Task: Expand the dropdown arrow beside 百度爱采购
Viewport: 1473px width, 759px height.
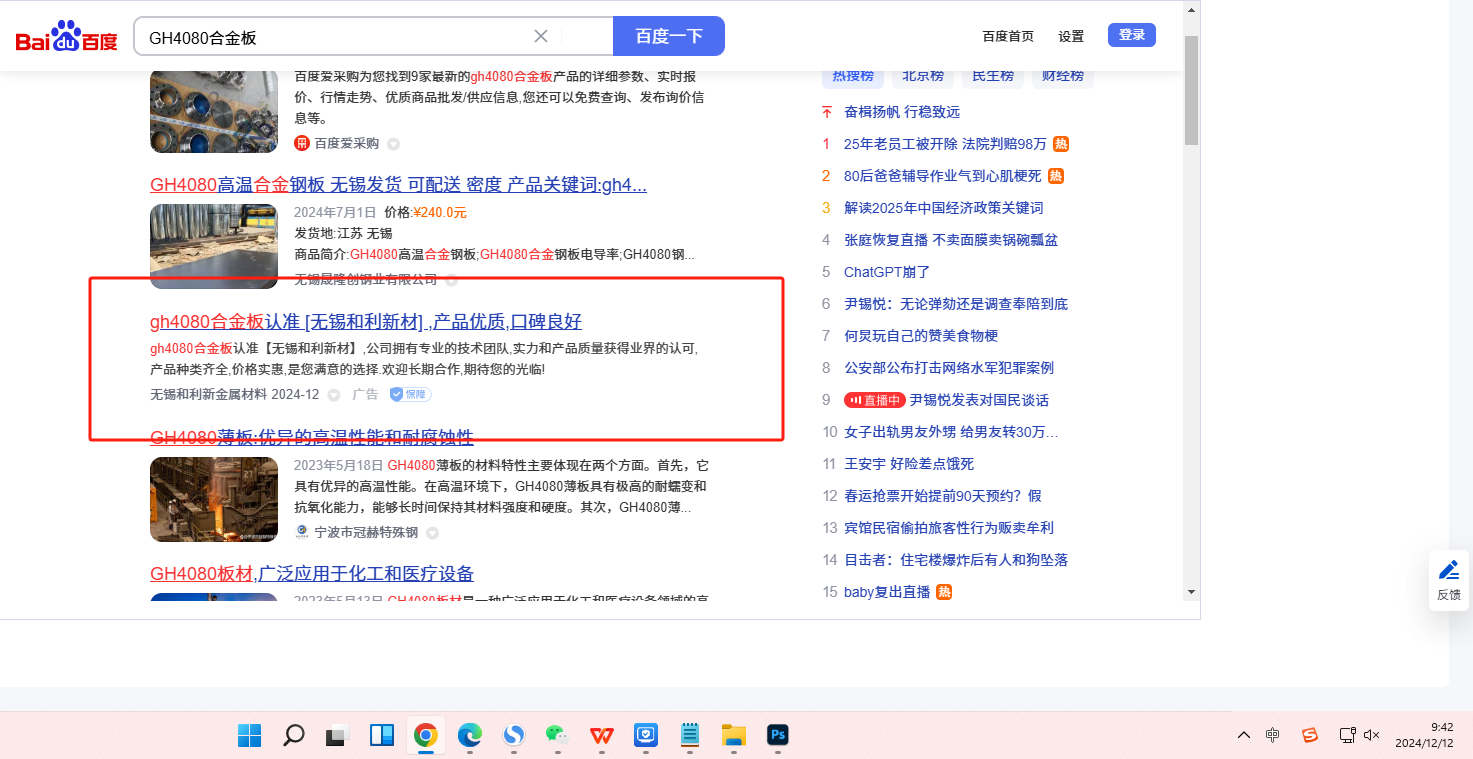Action: 393,144
